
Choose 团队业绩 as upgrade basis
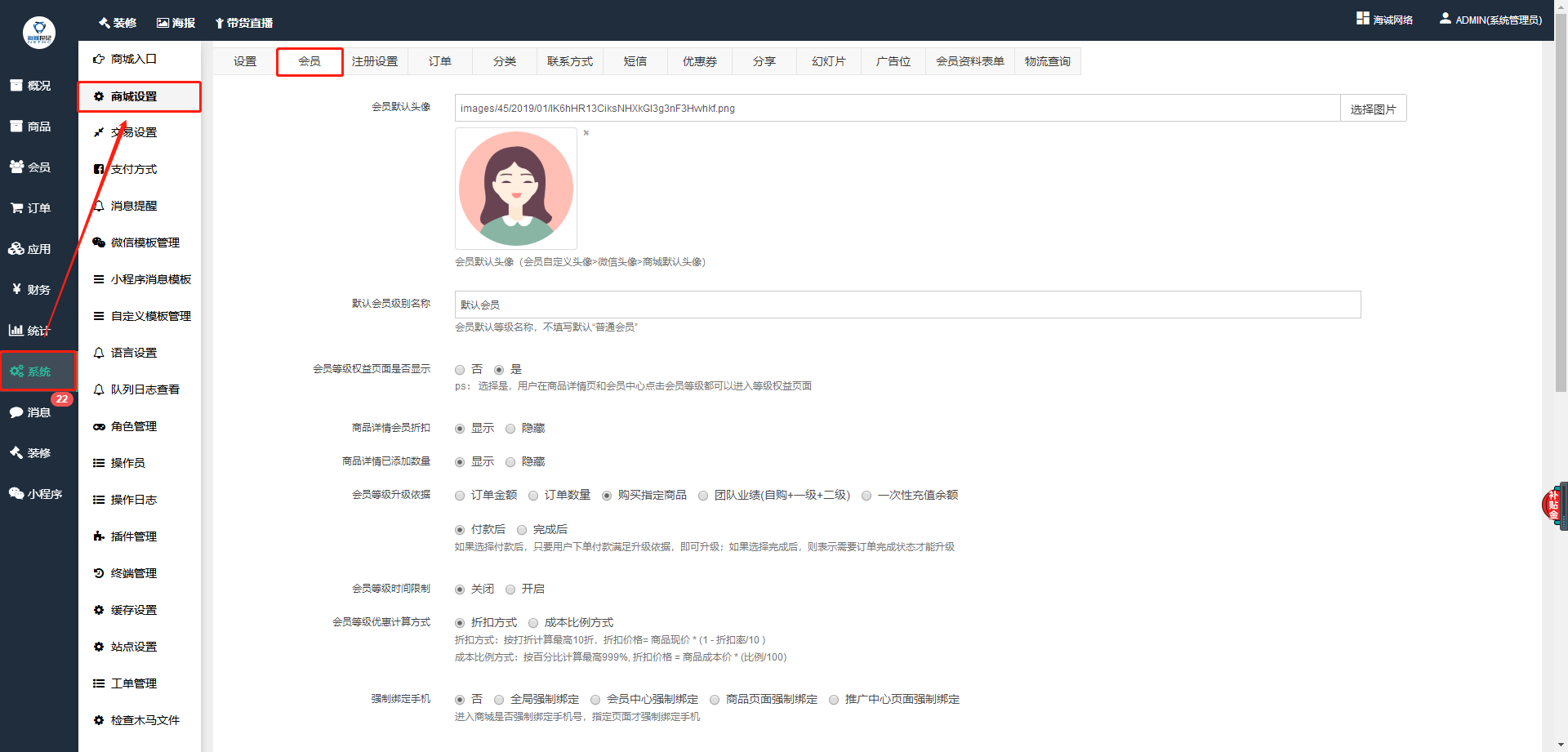point(703,496)
